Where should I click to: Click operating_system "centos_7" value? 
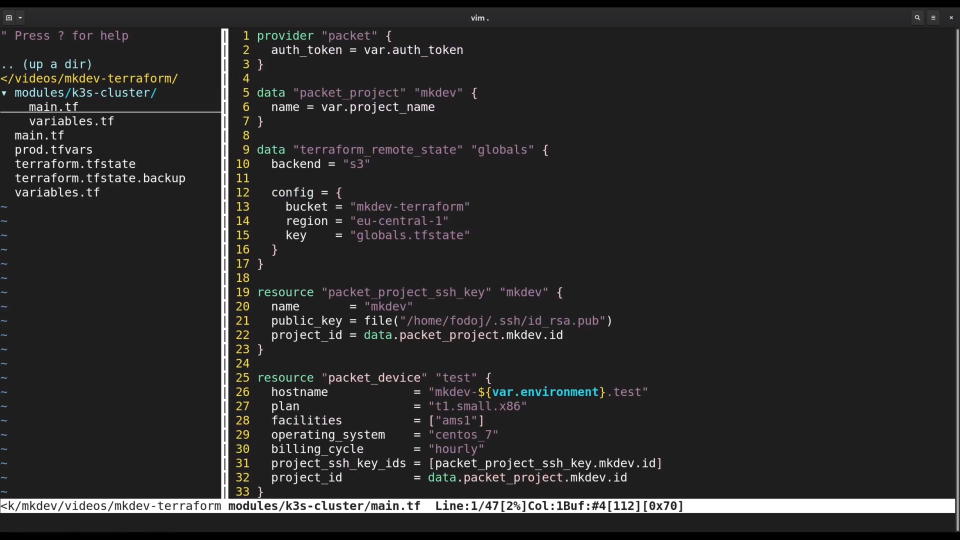463,435
